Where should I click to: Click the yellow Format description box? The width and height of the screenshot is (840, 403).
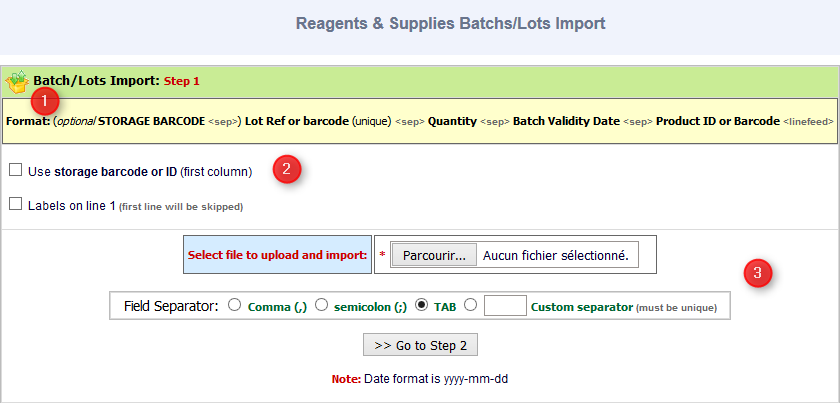[420, 121]
